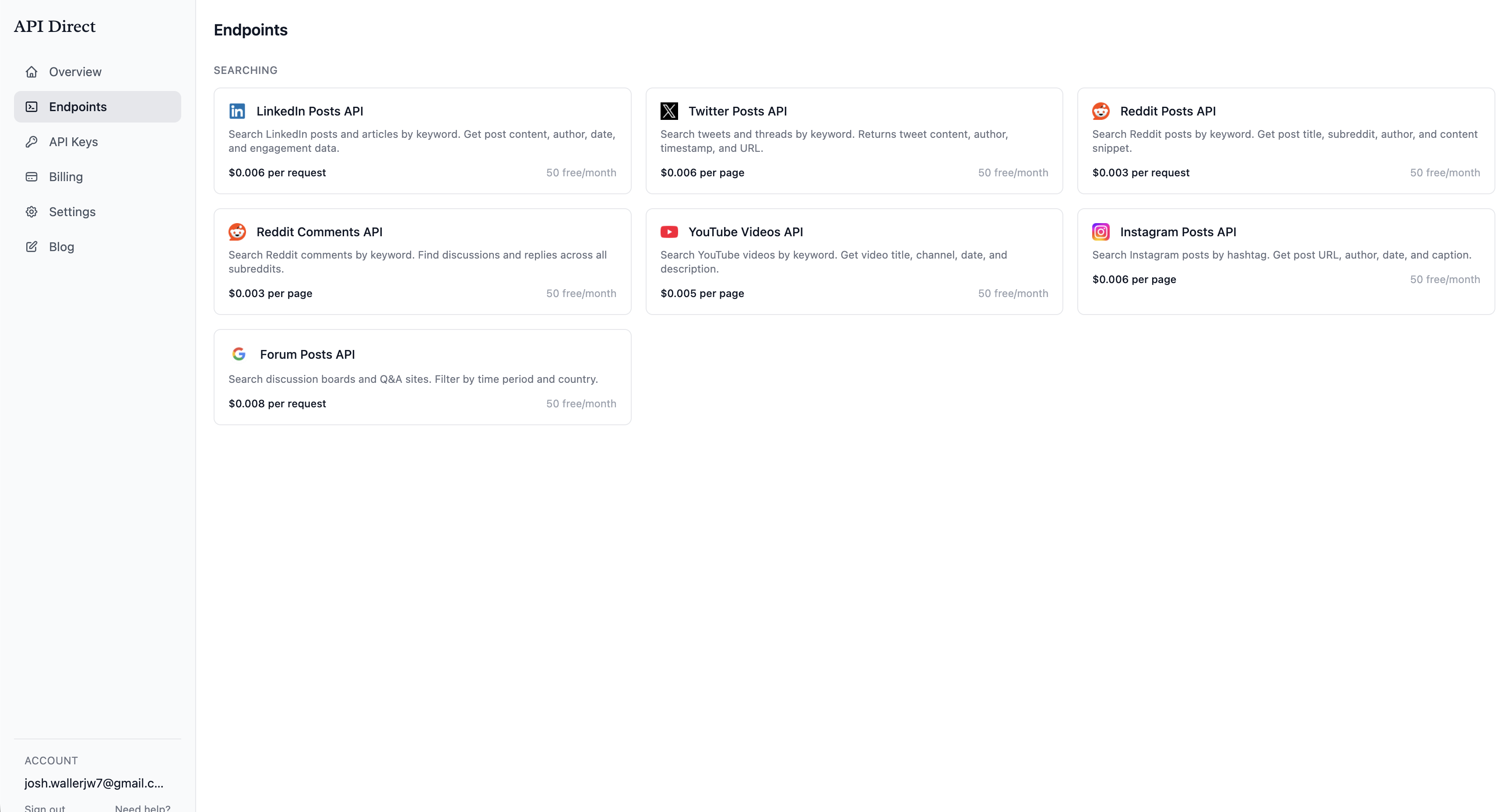This screenshot has width=1512, height=812.
Task: Click the Instagram icon on Instagram Posts API card
Action: 1101,232
